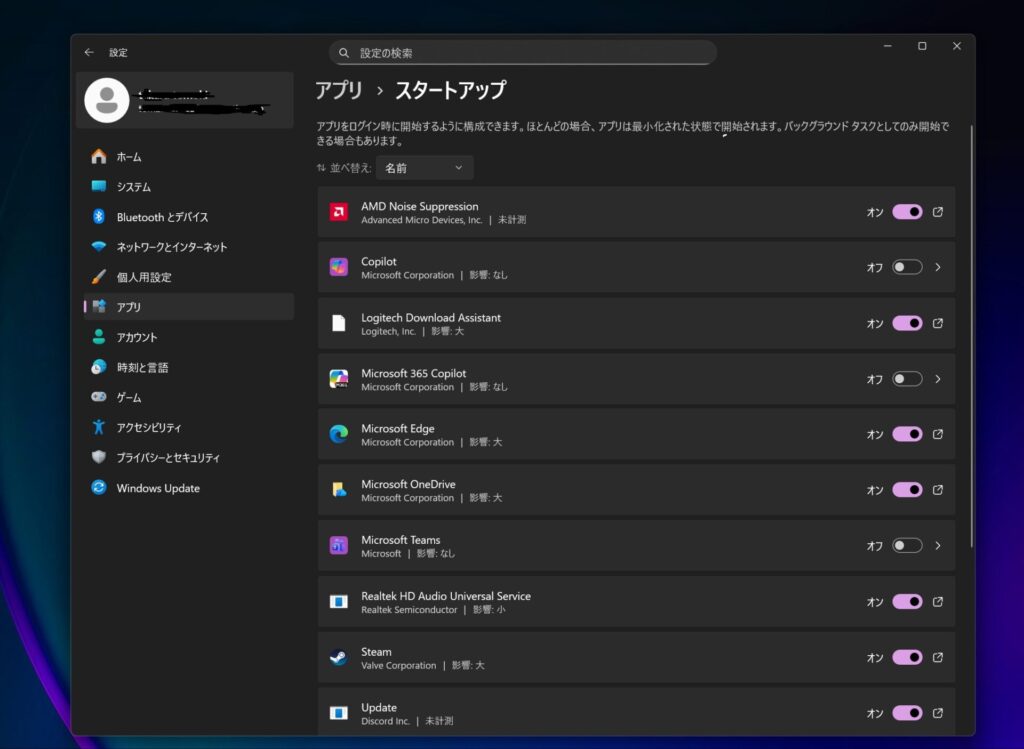Open external link icon for Realtek HD Audio
Screen dimensions: 1024x749
(937, 602)
